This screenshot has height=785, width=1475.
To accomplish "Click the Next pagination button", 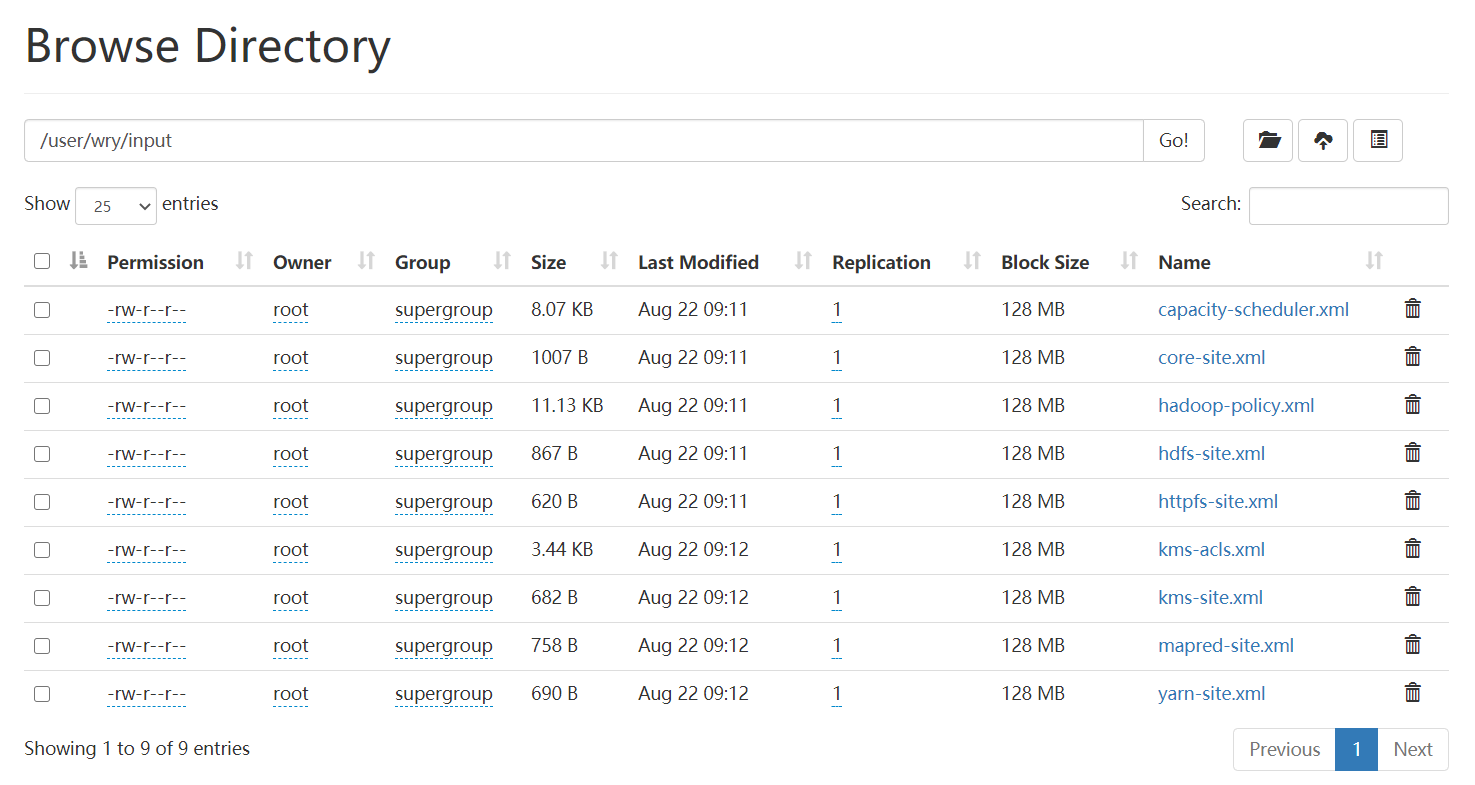I will coord(1413,749).
